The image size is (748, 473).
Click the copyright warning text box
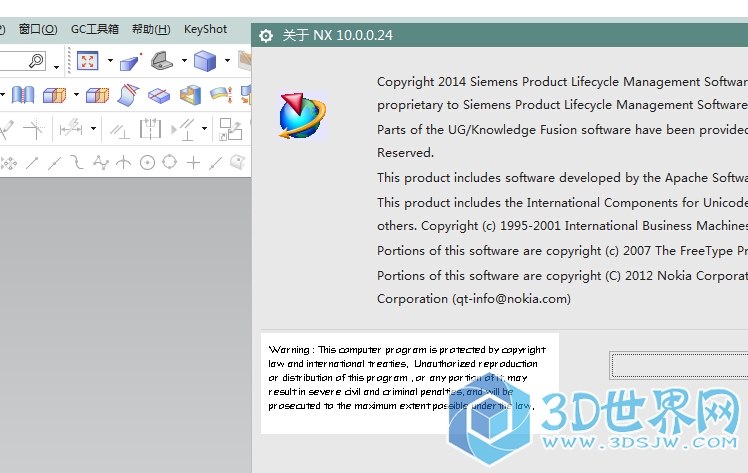[410, 383]
